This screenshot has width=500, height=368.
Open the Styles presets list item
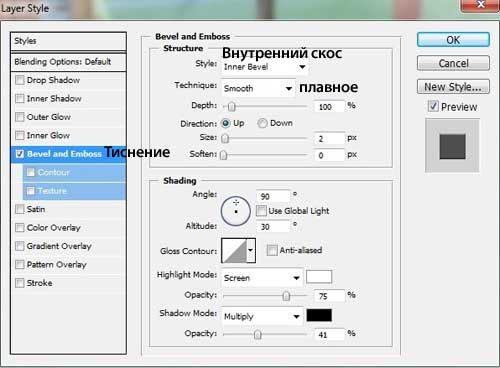68,41
